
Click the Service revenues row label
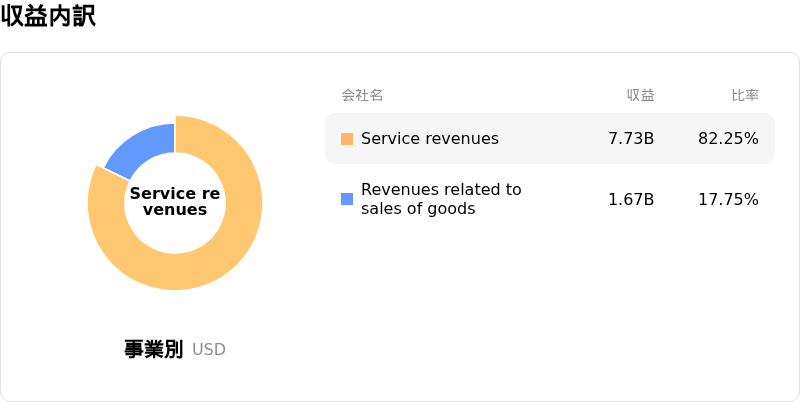(x=429, y=139)
